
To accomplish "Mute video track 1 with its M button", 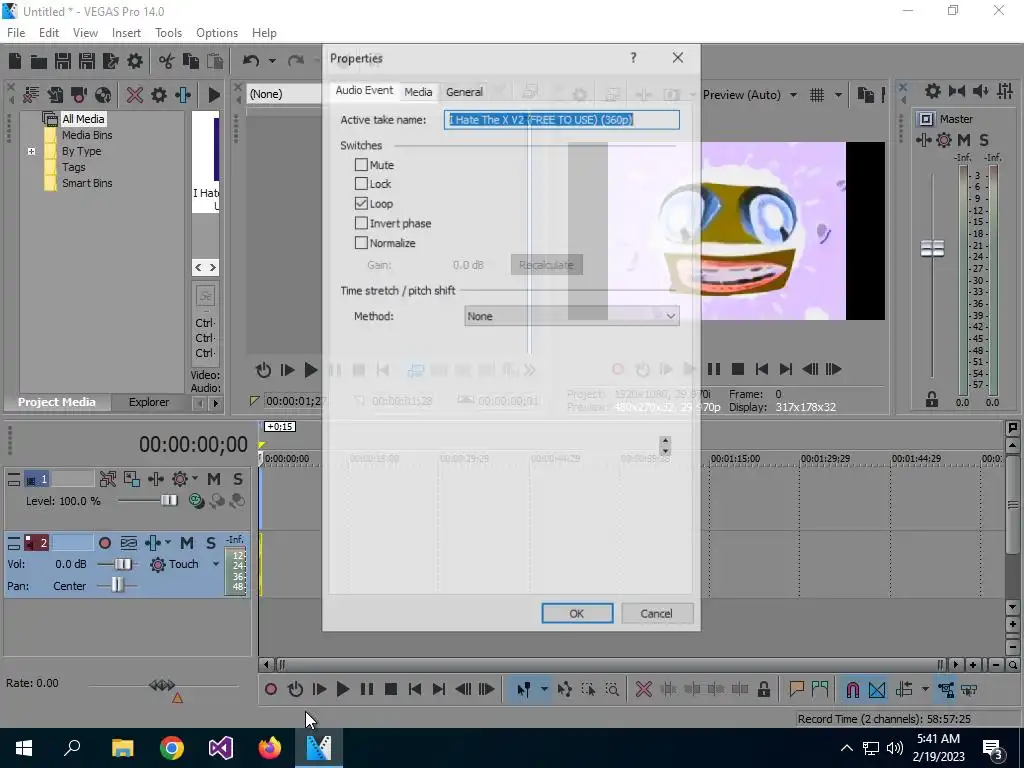I will (x=214, y=479).
